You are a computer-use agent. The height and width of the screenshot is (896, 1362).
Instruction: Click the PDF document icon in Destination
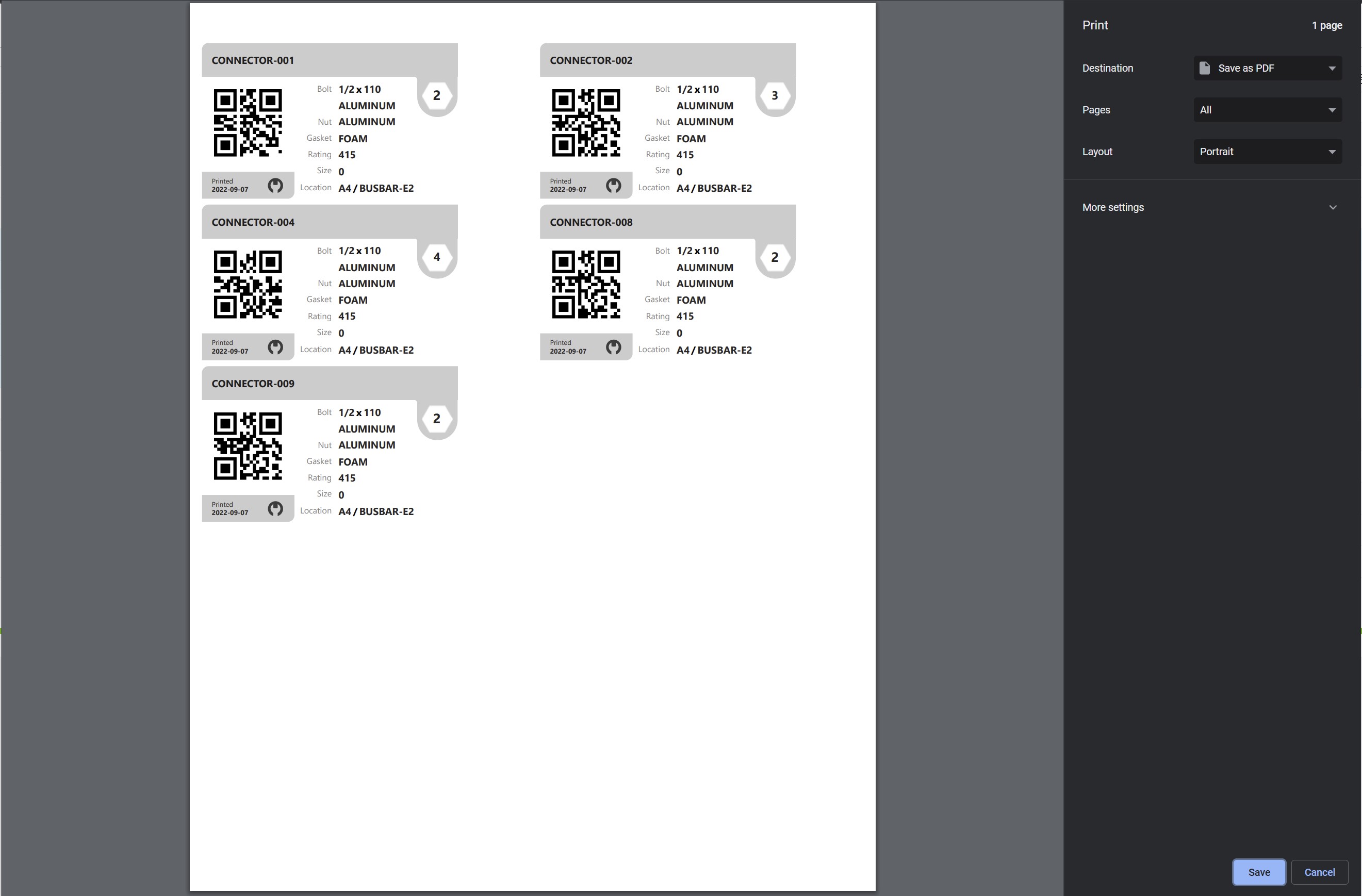[1205, 68]
